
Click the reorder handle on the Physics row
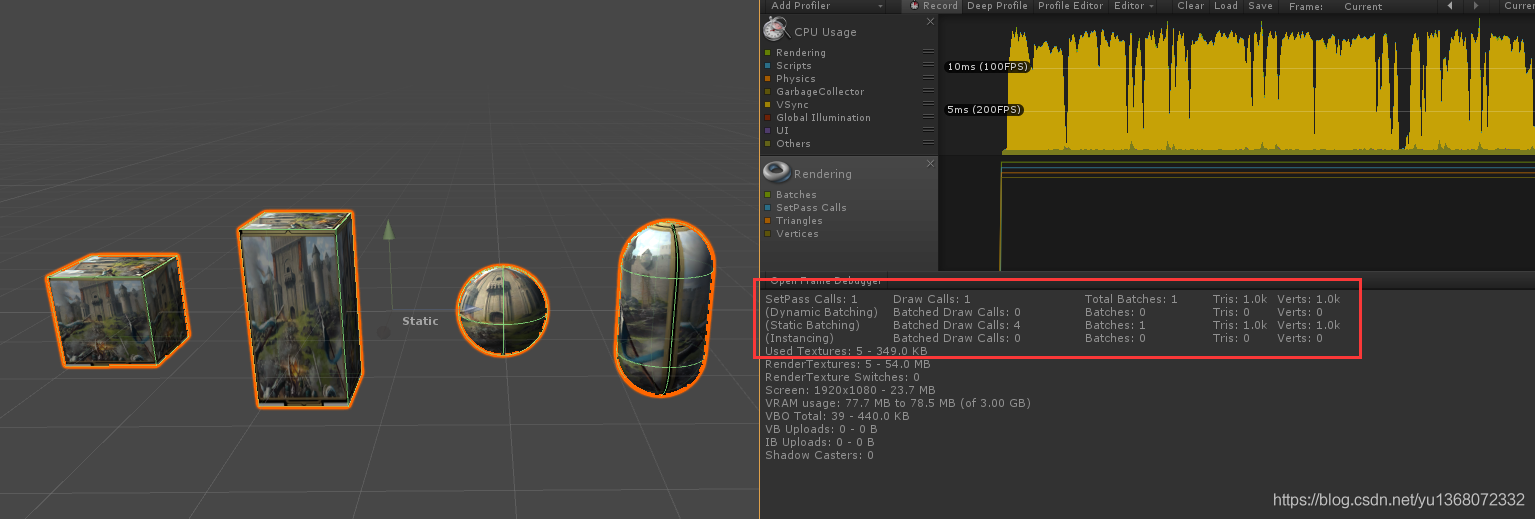(928, 79)
